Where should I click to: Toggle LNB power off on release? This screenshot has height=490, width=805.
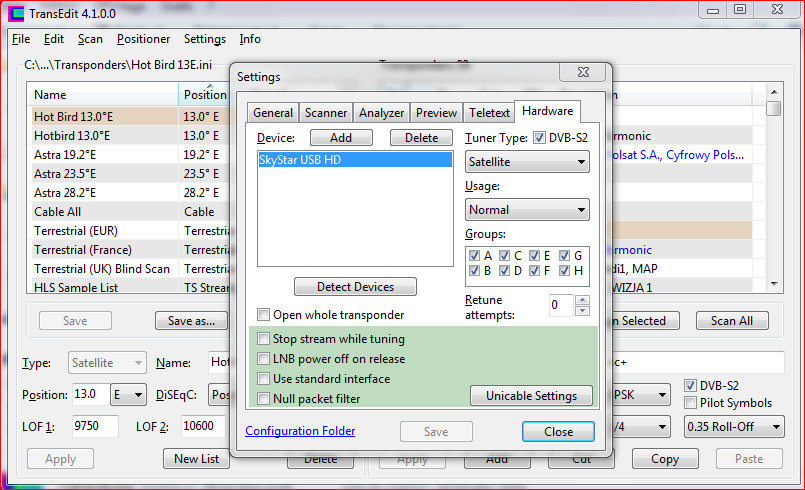click(264, 359)
